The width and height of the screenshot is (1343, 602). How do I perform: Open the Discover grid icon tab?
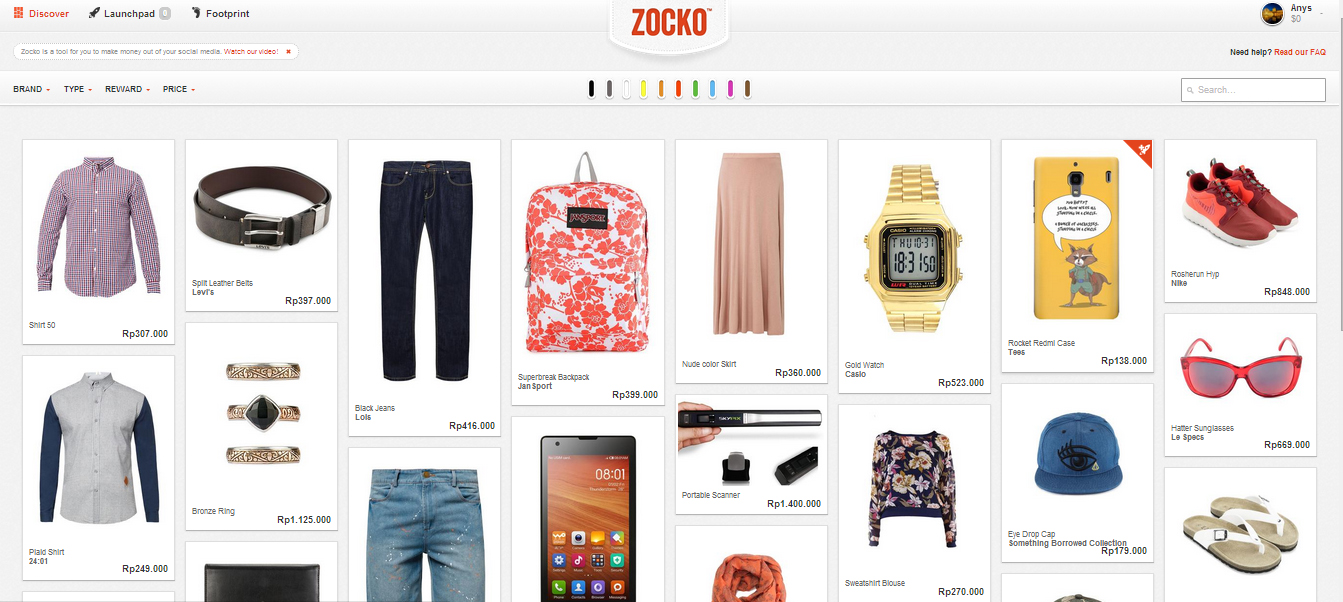click(x=18, y=13)
